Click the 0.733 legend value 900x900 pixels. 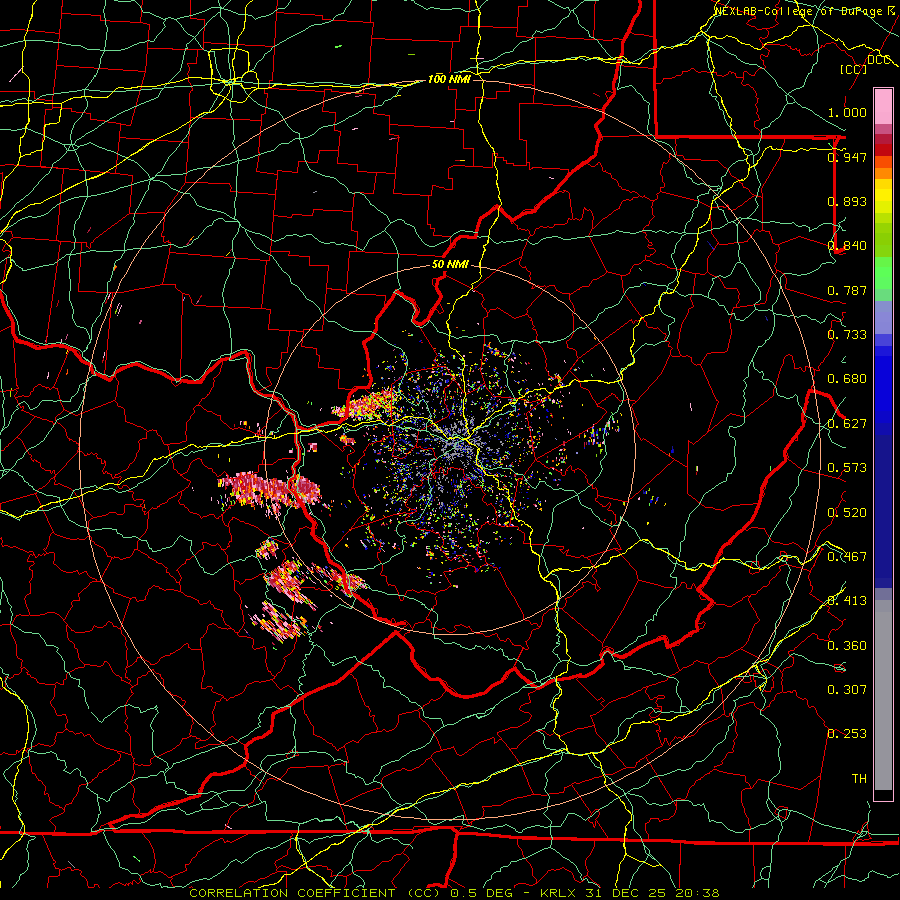click(847, 335)
